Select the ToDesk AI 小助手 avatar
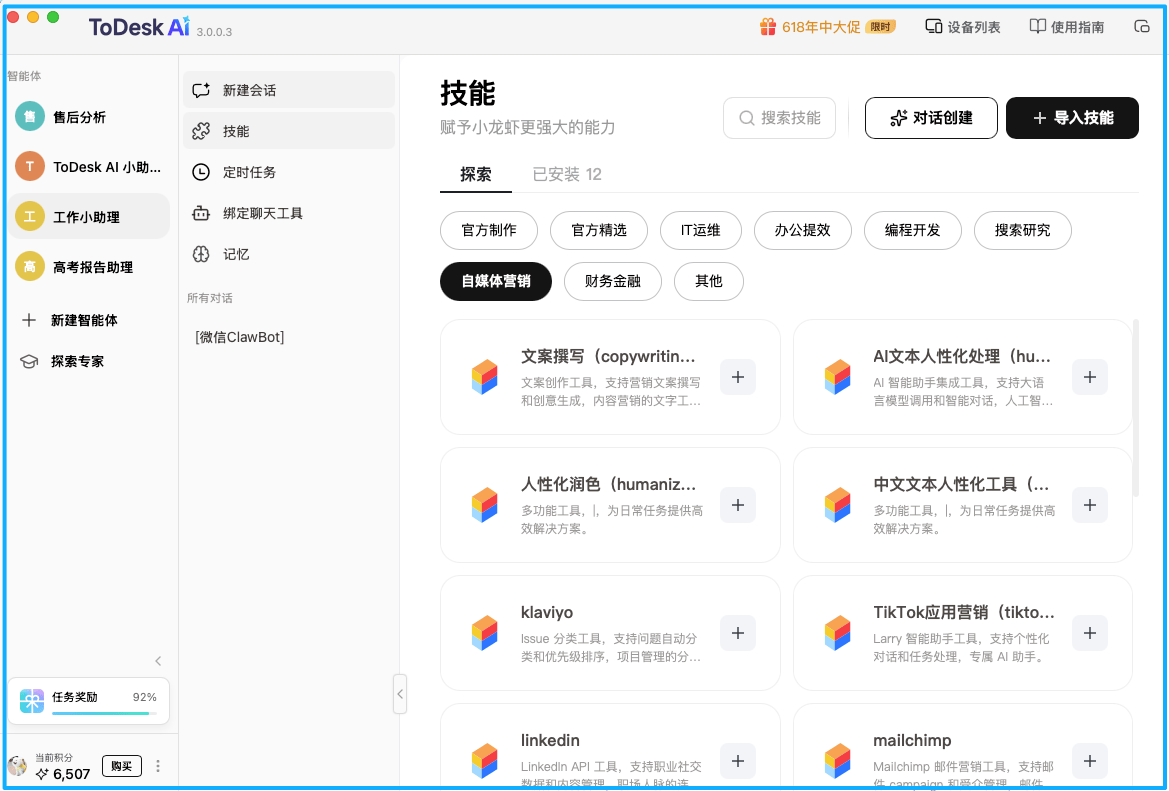The height and width of the screenshot is (791, 1169). 30,166
